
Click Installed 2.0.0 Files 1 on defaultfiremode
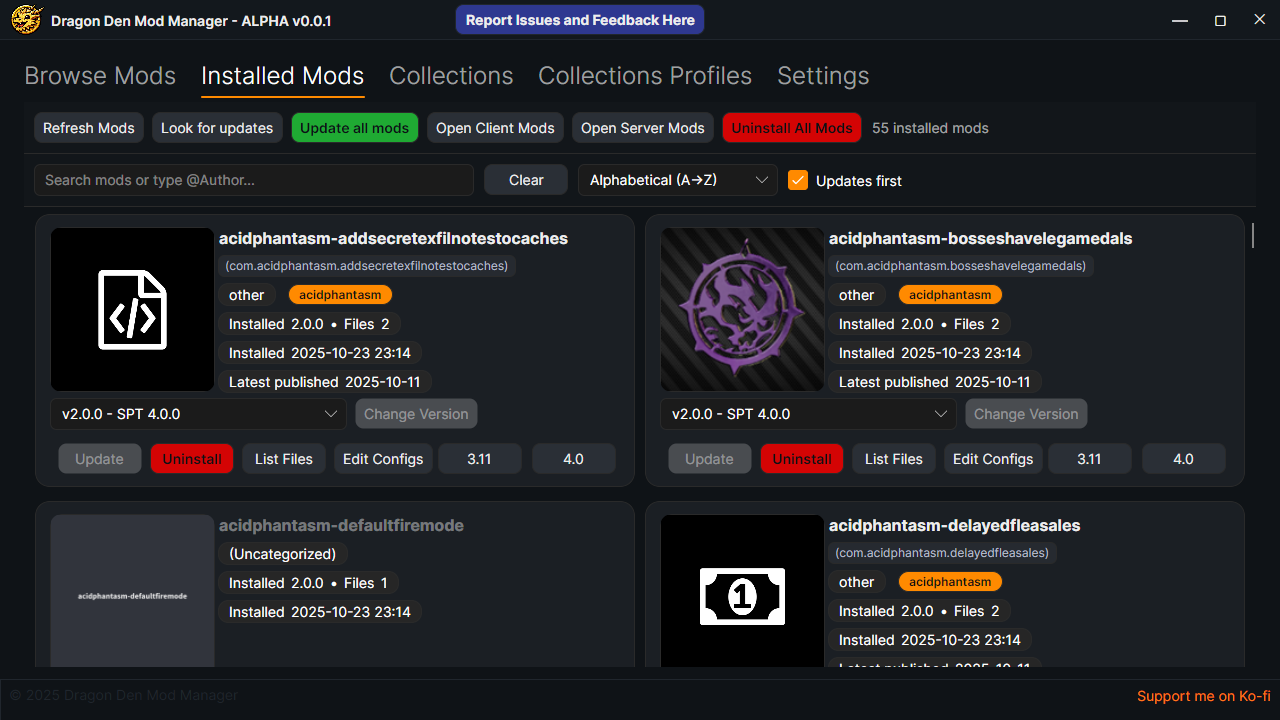(x=309, y=583)
